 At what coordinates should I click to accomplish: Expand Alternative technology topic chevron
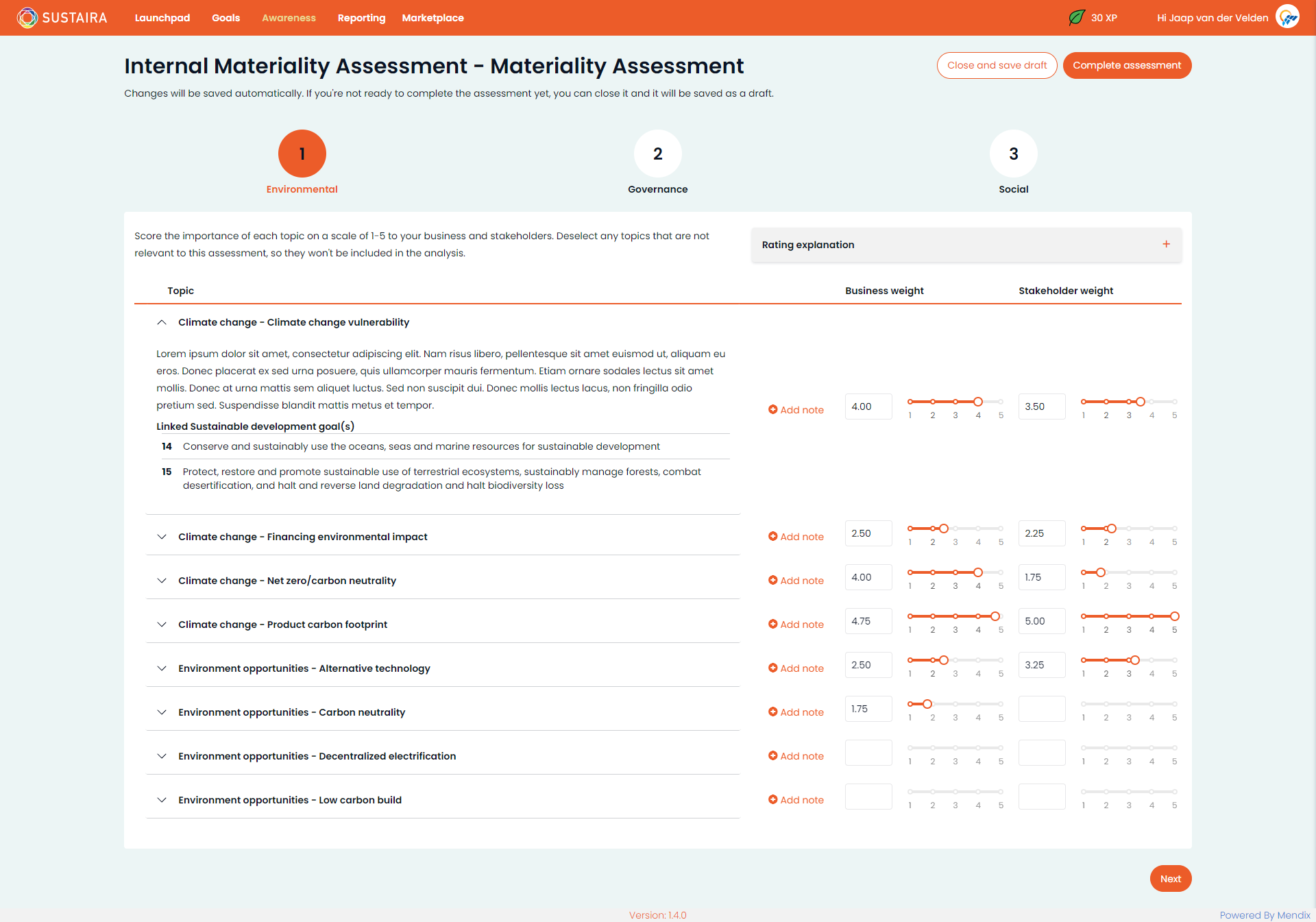point(162,668)
